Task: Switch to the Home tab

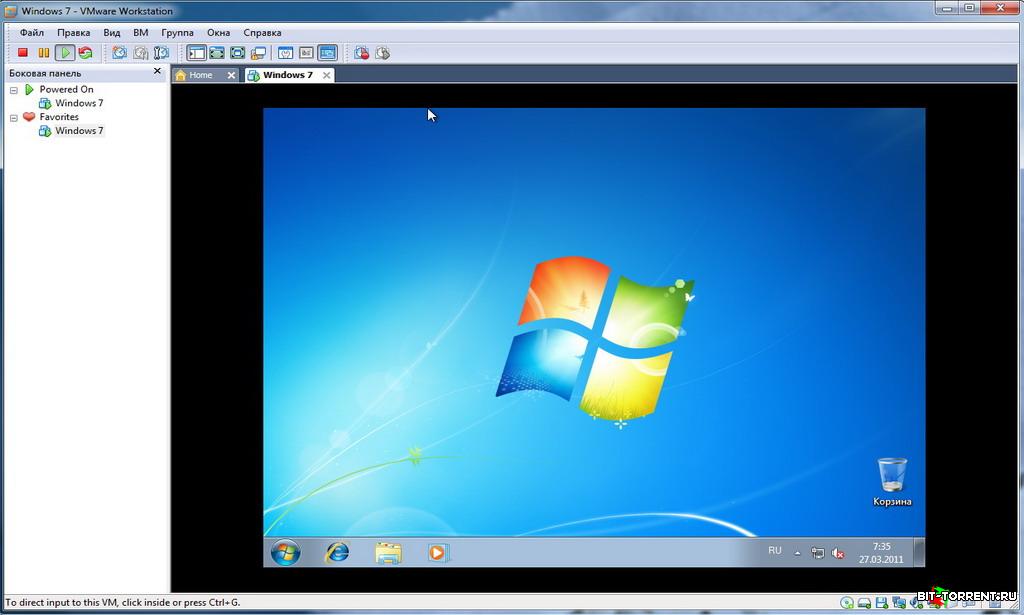Action: (200, 75)
